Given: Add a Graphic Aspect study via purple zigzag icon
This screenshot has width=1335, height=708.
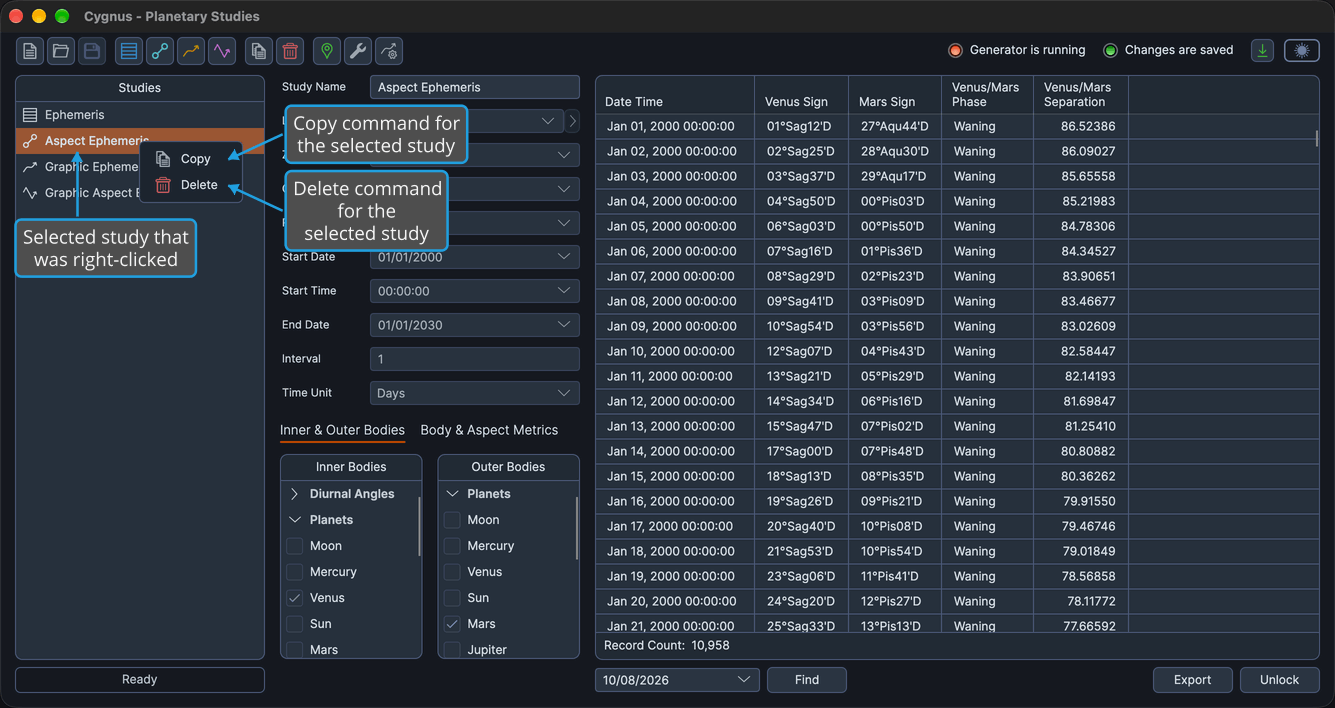Looking at the screenshot, I should 221,51.
